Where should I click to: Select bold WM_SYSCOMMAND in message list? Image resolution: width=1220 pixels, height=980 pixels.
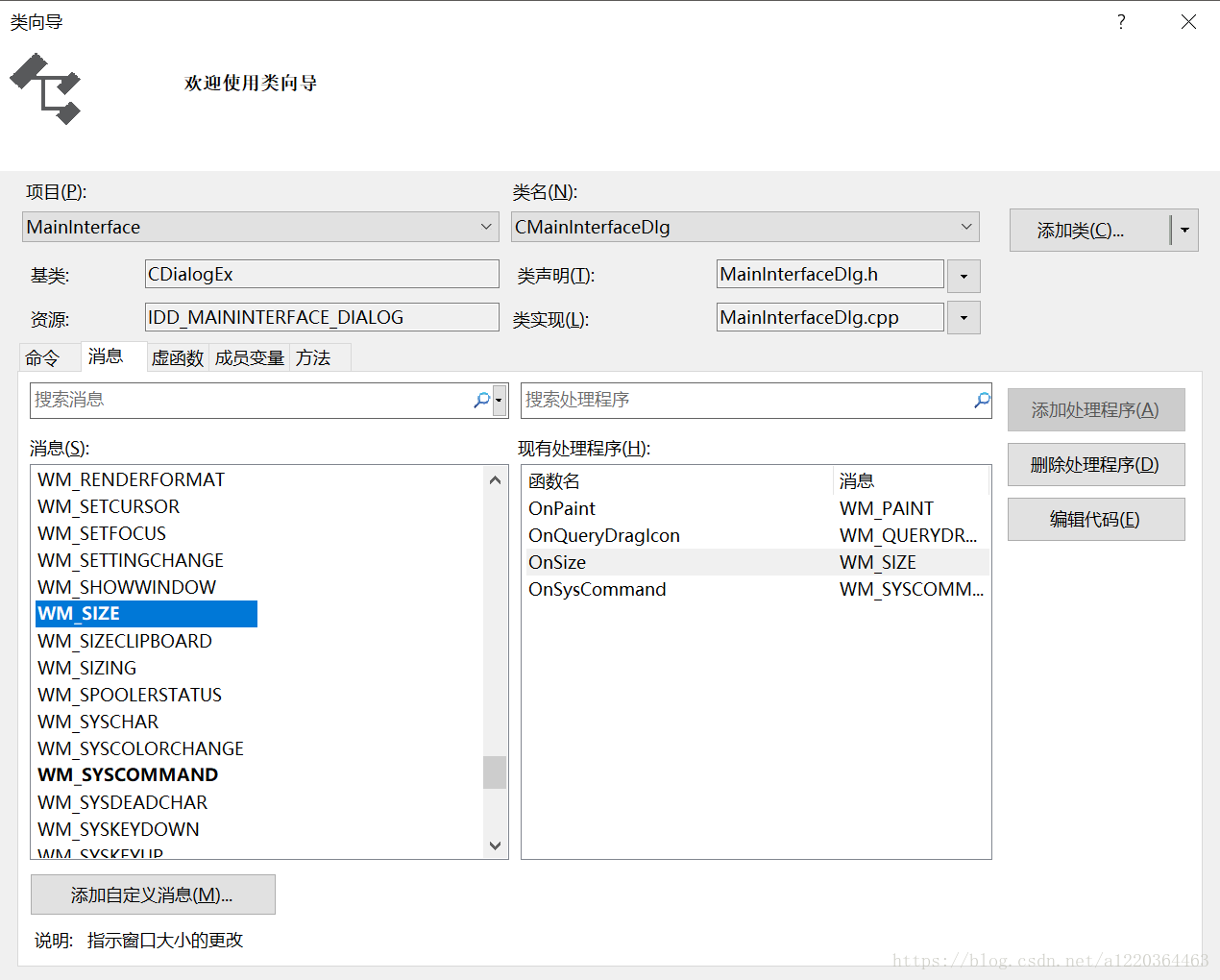128,774
